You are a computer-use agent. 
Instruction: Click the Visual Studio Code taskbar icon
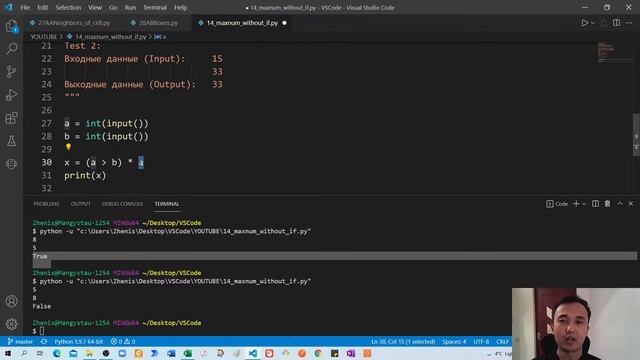click(253, 353)
